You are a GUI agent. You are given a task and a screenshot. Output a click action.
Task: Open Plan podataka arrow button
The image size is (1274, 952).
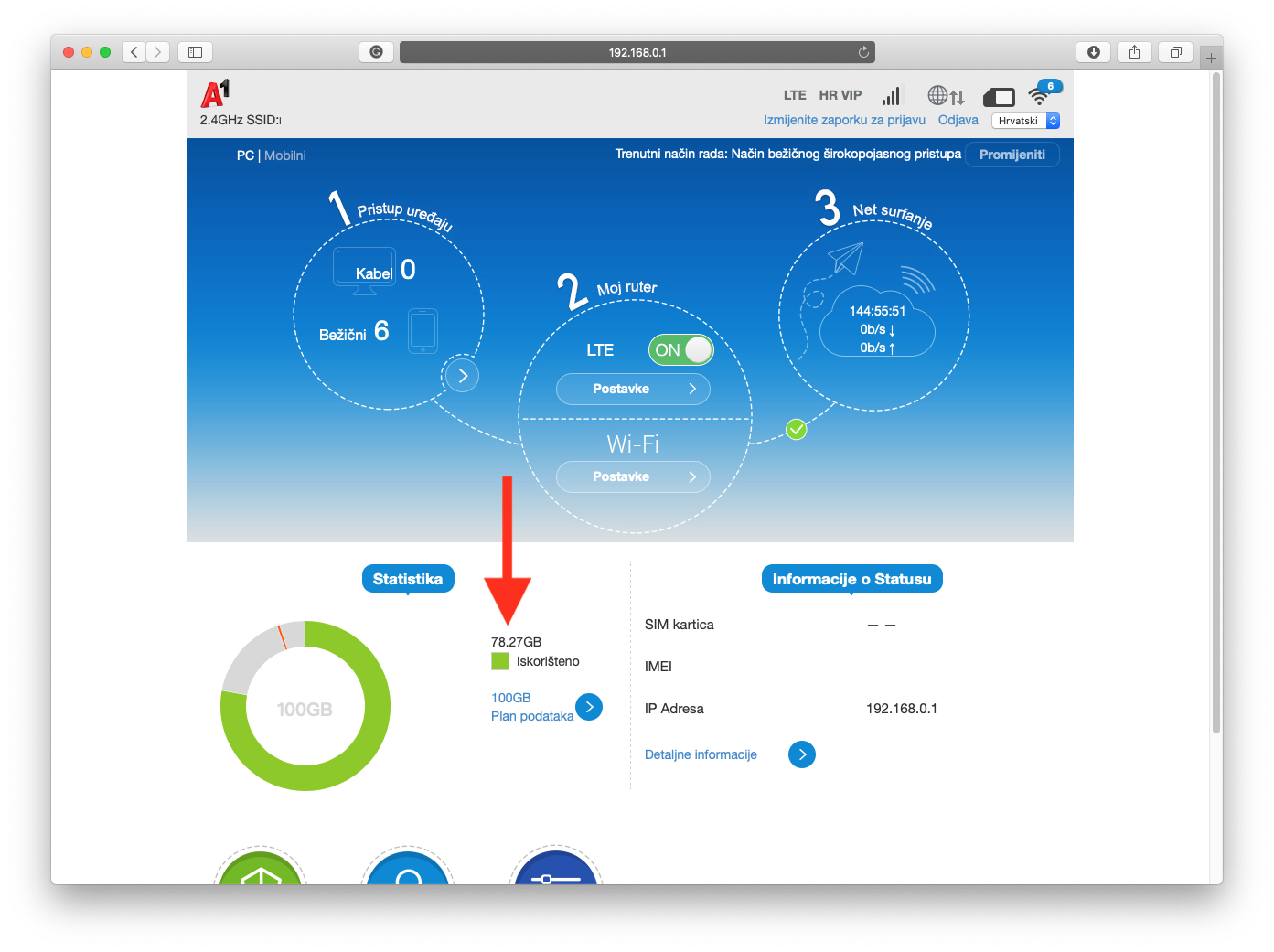coord(589,707)
